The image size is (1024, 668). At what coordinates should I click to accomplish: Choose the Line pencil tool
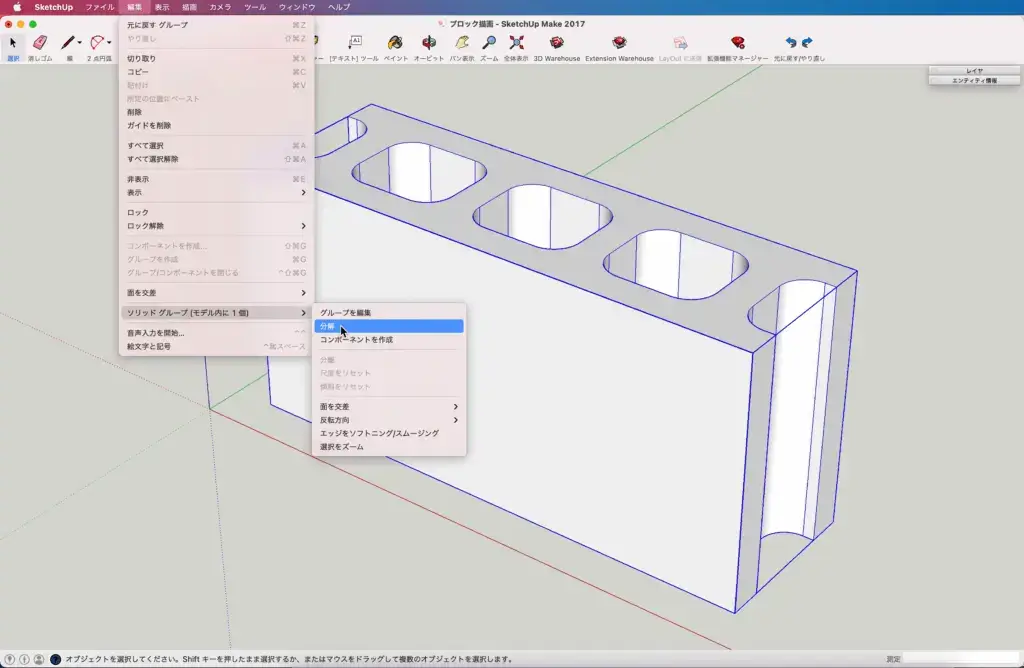coord(68,43)
